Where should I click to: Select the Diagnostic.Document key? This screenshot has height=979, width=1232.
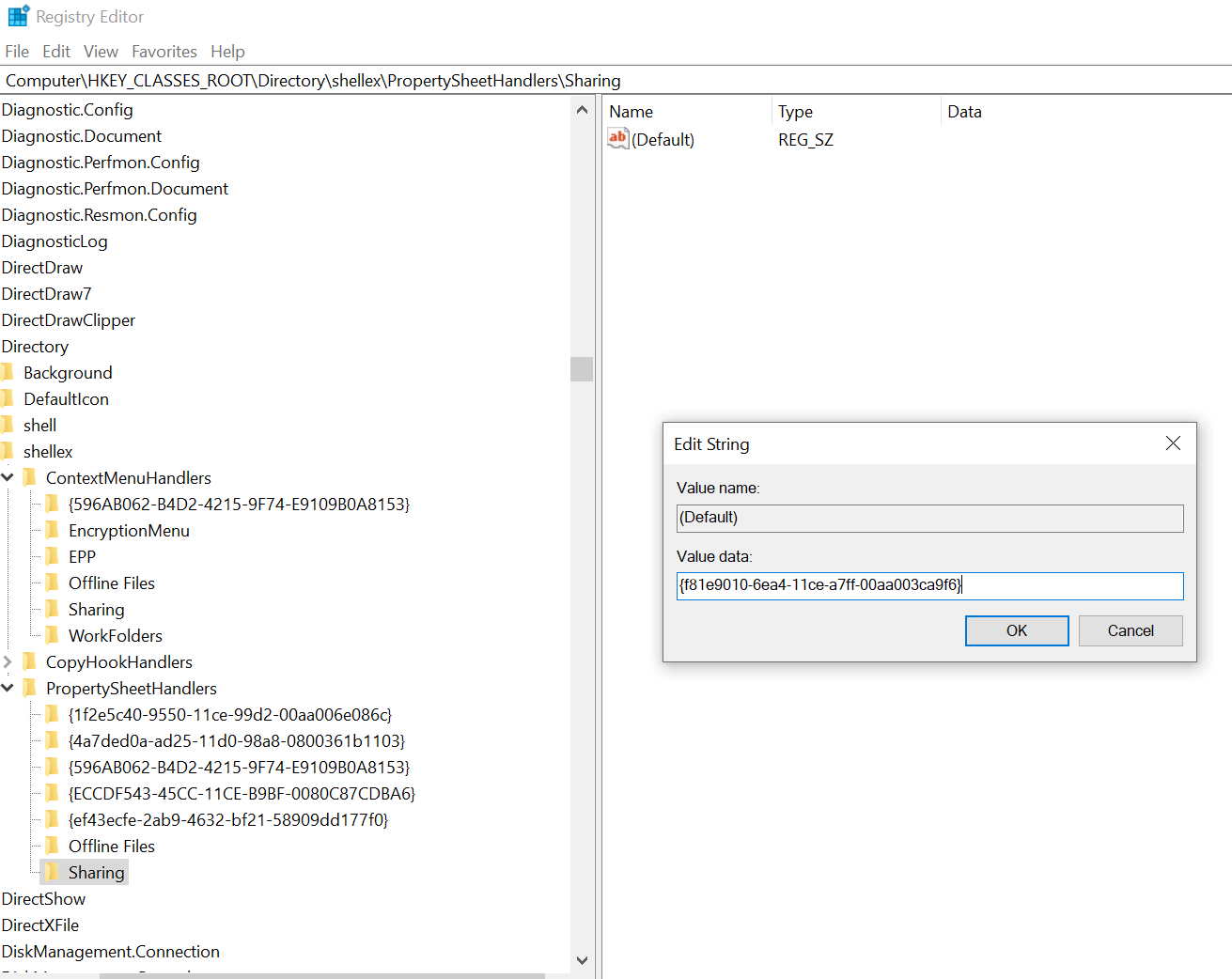point(82,136)
